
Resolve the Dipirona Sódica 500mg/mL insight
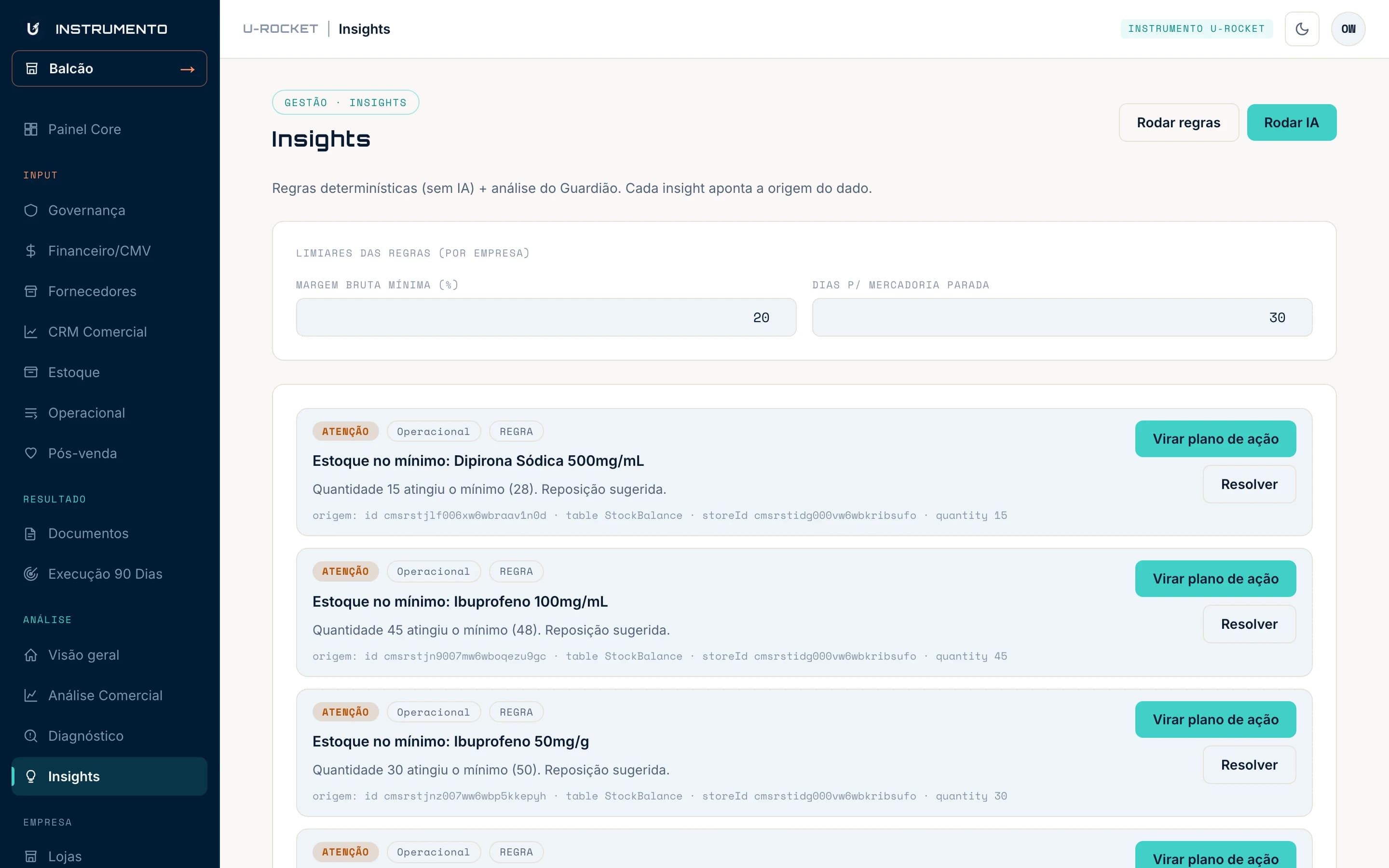click(1249, 484)
